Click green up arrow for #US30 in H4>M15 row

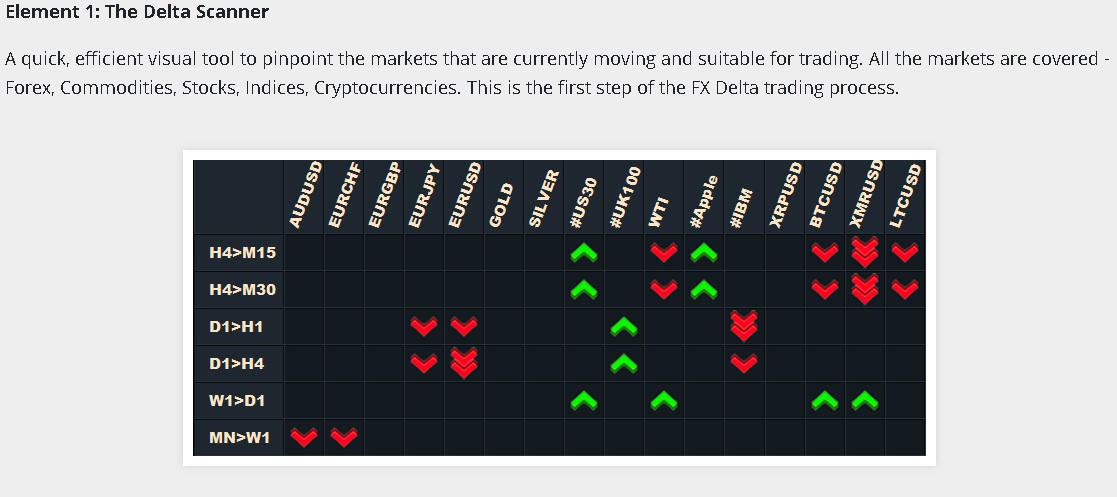point(584,253)
